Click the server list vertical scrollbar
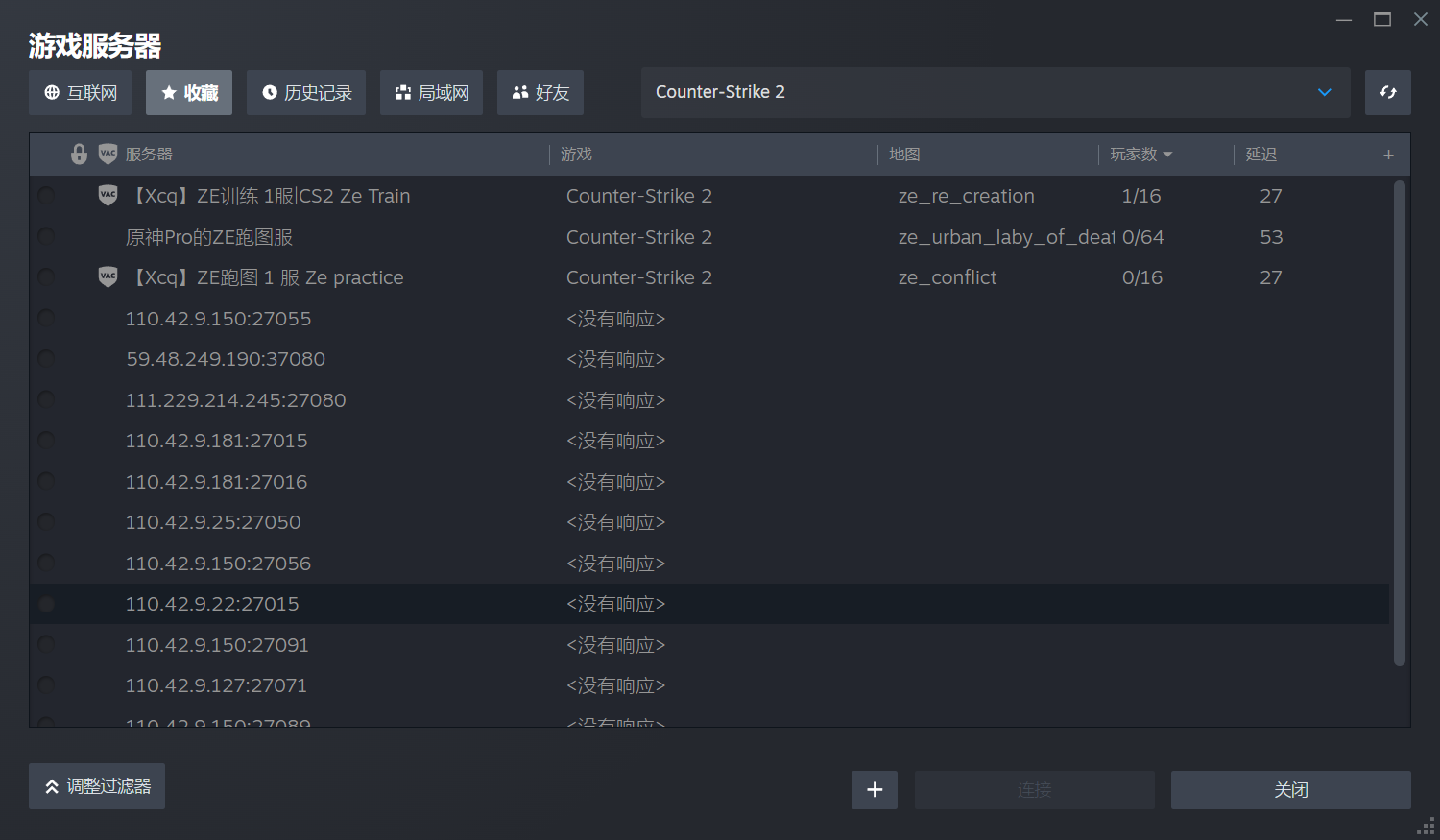 [1399, 422]
